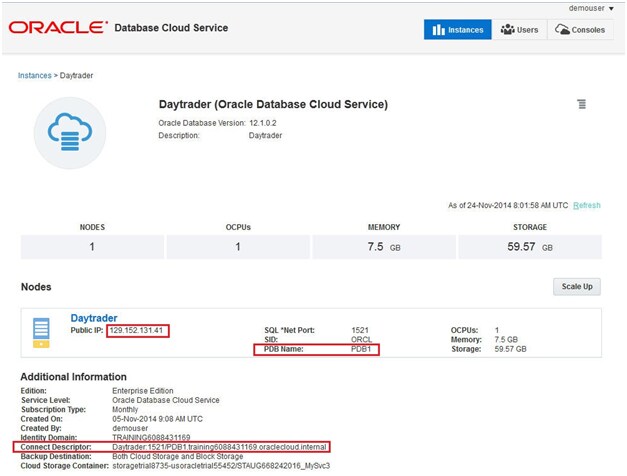
Task: Click the Connect Descriptor value
Action: coord(219,447)
